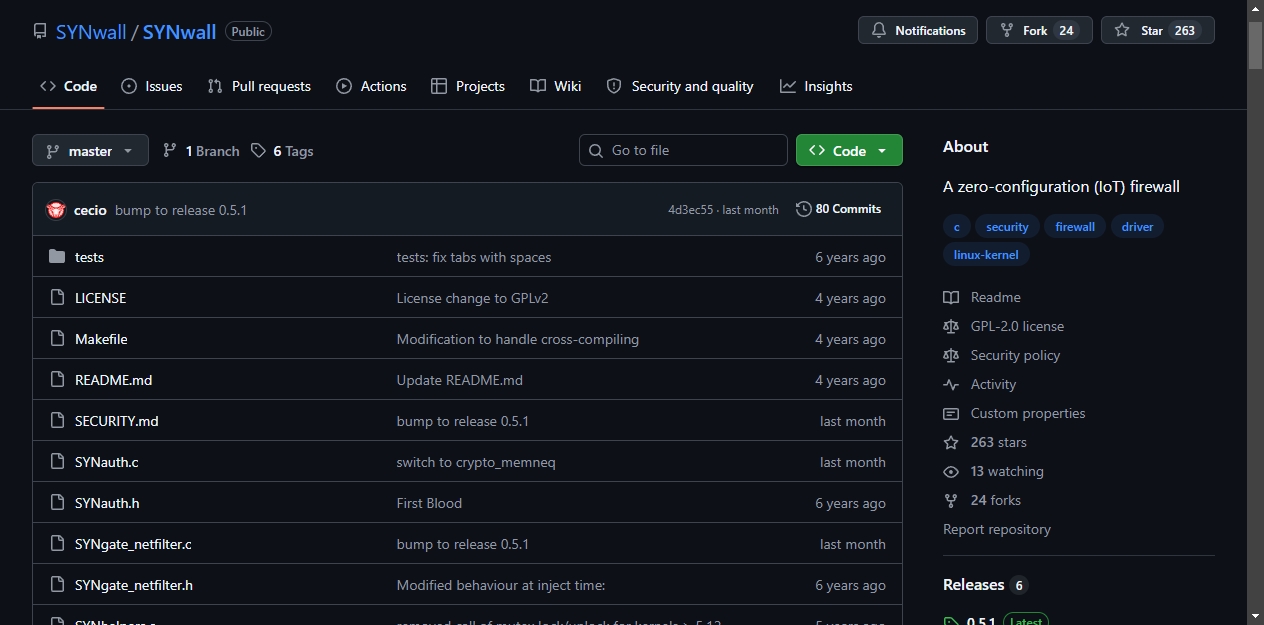Open SYNgate_netfilter.c file

tap(133, 544)
